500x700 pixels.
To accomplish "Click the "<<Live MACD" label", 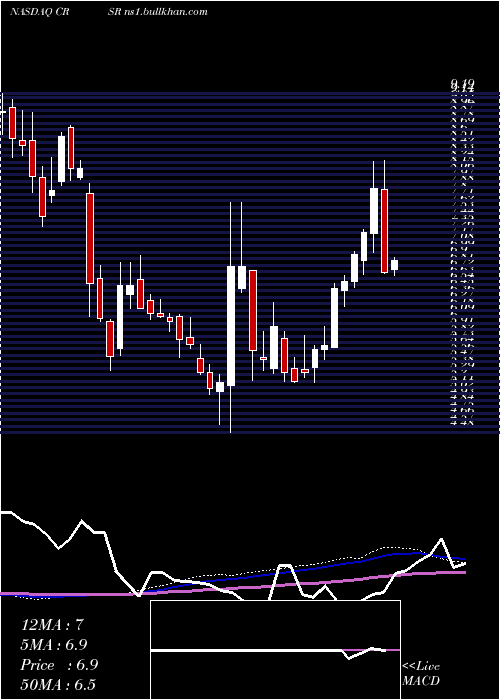I will (x=421, y=674).
